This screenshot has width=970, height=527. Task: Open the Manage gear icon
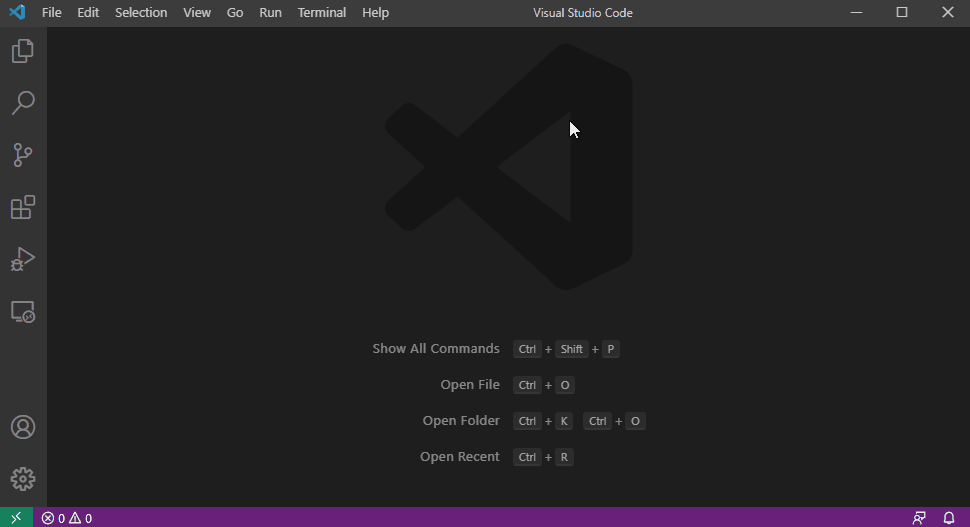23,479
